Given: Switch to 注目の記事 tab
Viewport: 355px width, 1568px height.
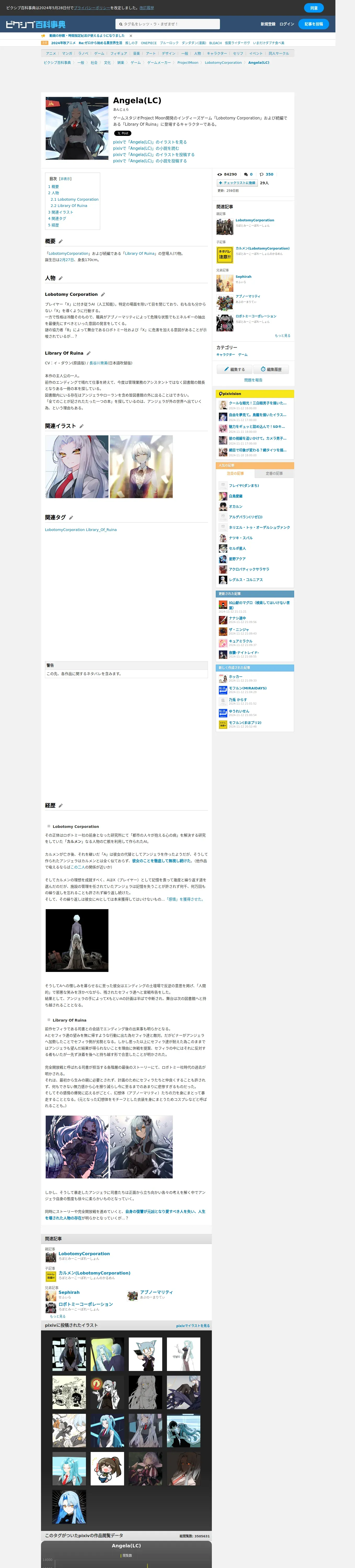Looking at the screenshot, I should [x=236, y=474].
